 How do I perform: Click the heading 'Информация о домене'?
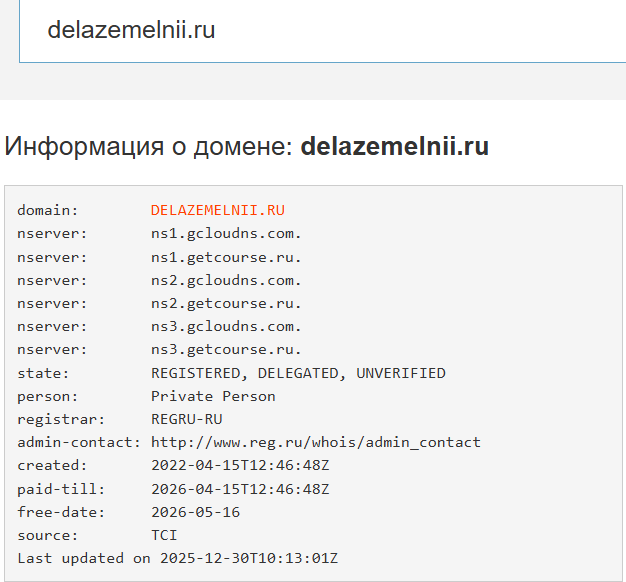point(149,146)
